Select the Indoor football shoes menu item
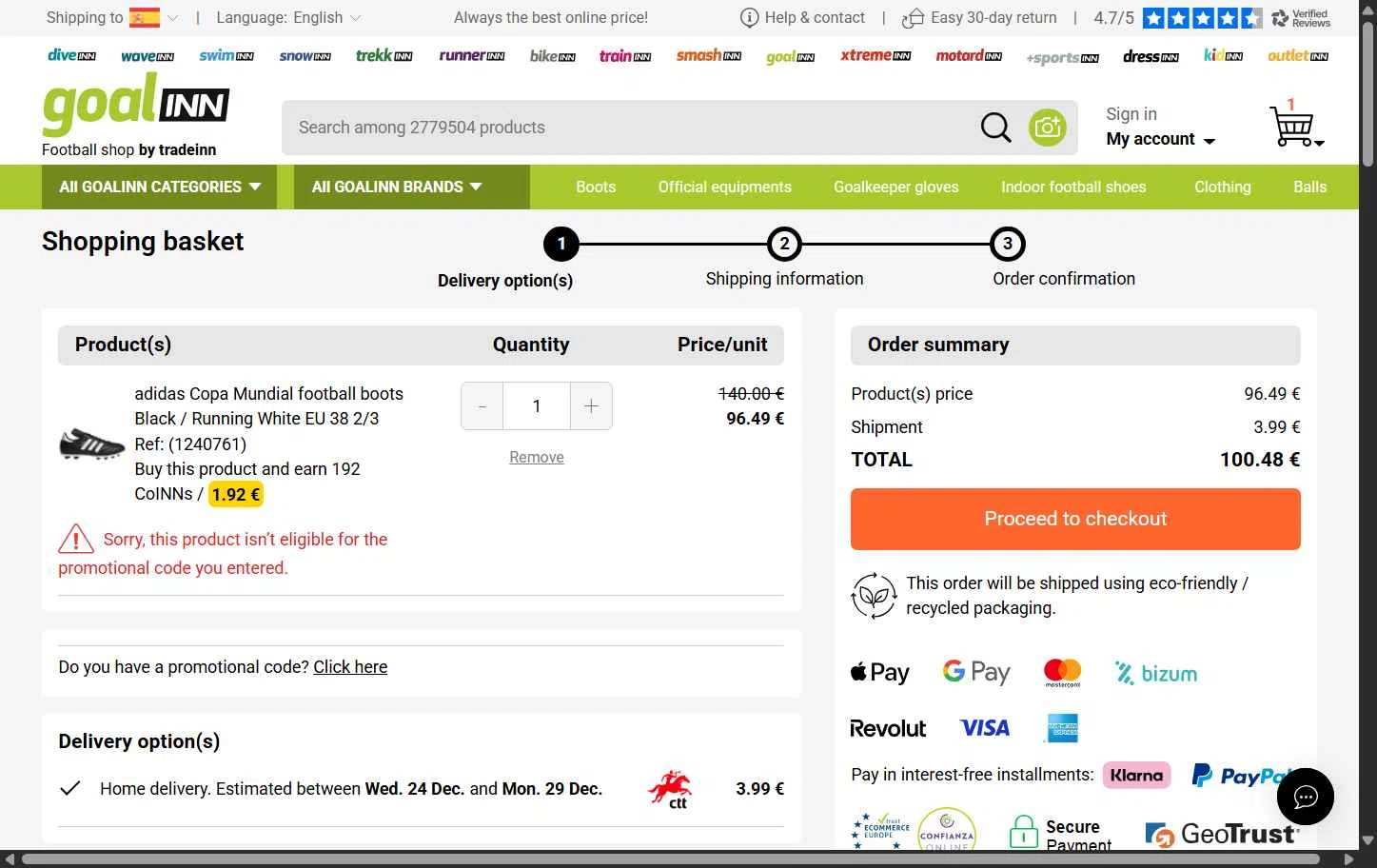 1073,187
